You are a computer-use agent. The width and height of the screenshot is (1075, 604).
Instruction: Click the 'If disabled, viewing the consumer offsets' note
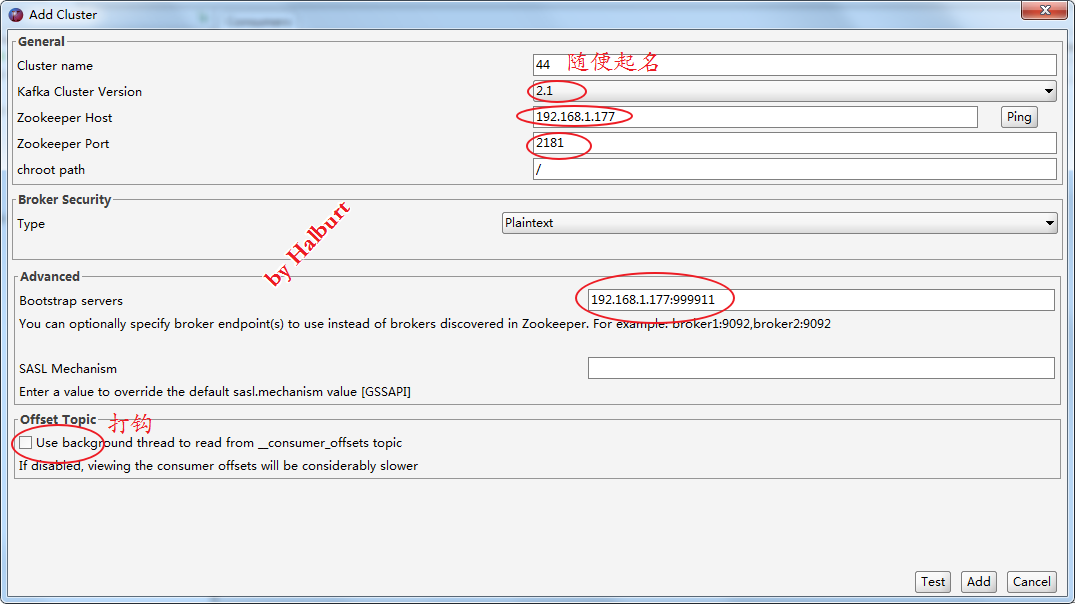[x=218, y=466]
